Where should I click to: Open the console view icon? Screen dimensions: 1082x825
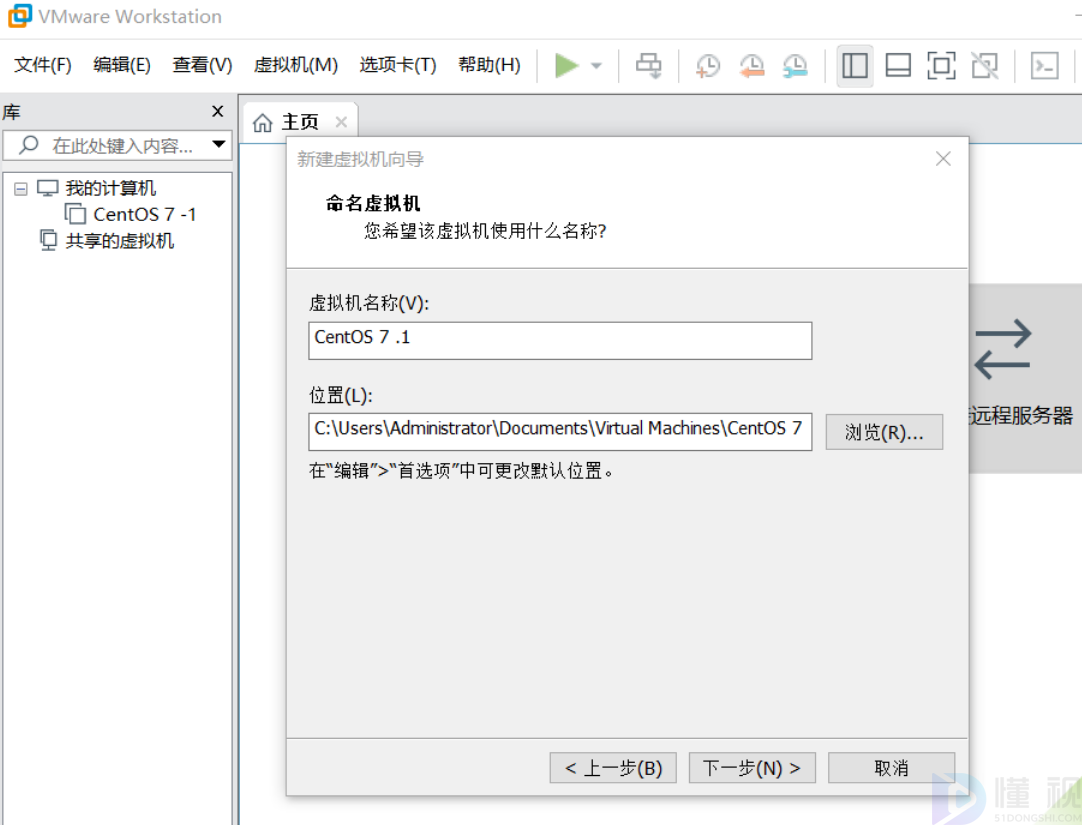click(1045, 66)
